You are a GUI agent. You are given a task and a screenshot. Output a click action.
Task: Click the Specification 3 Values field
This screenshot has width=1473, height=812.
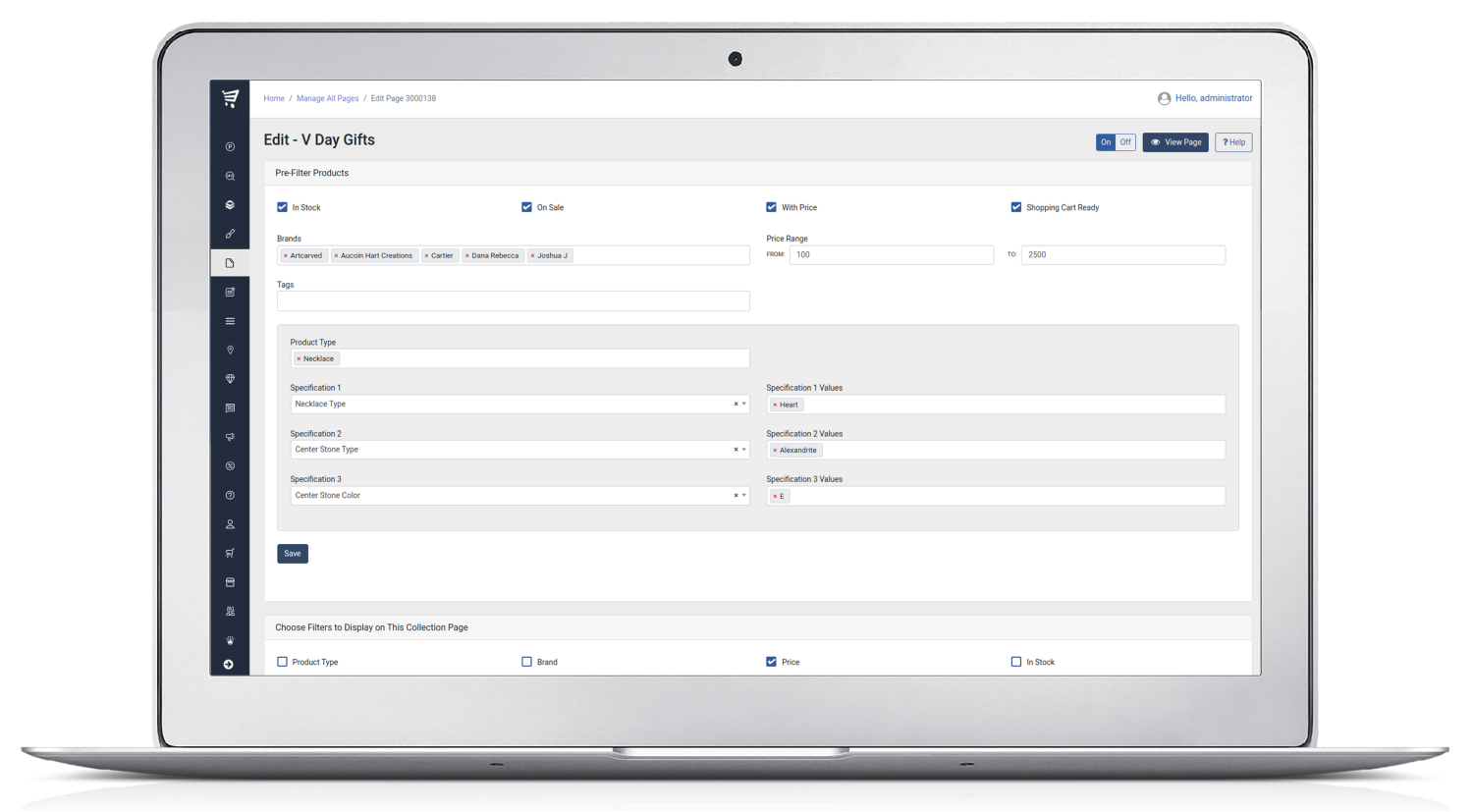(996, 496)
